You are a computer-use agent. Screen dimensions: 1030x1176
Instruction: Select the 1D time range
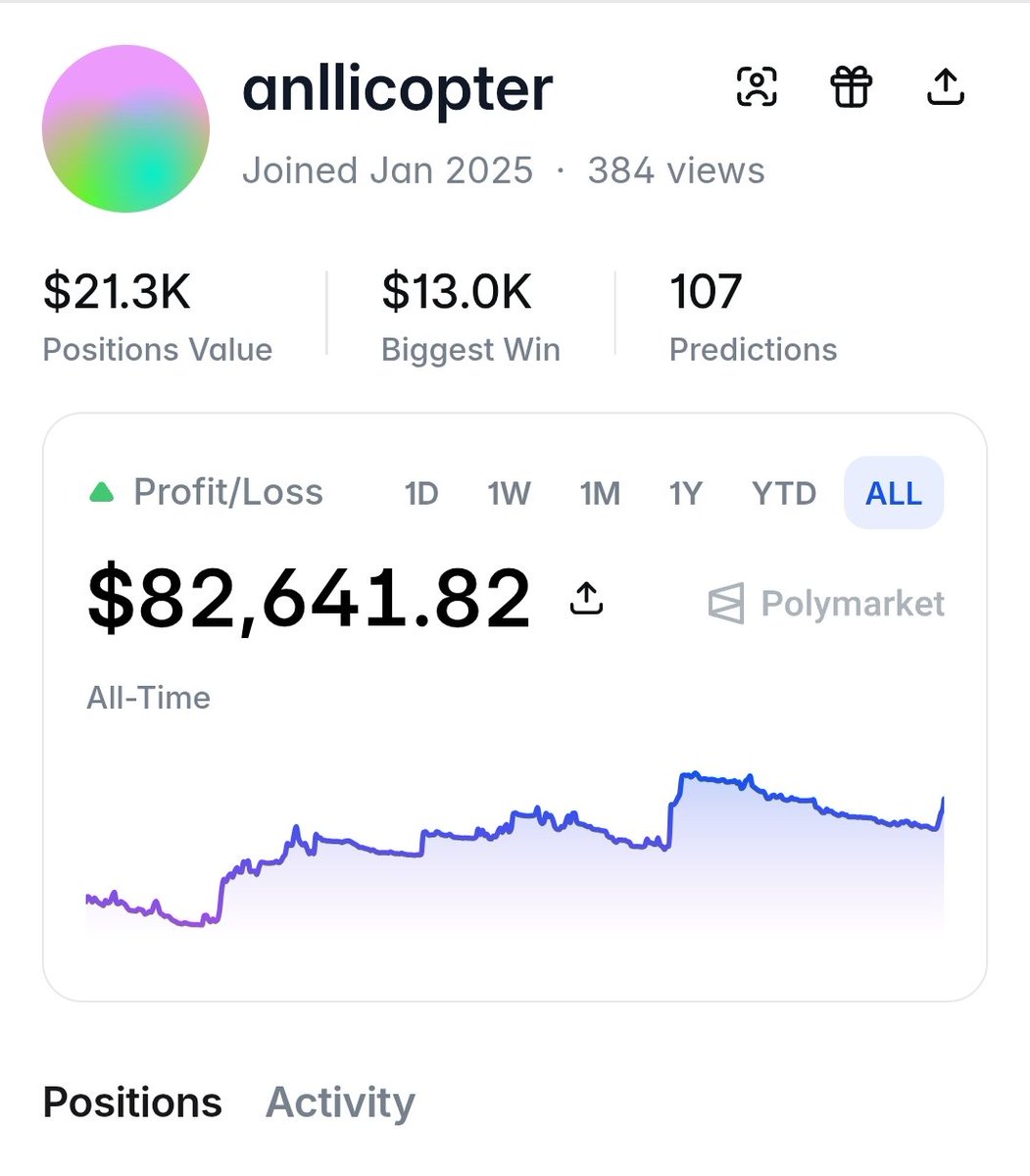[x=421, y=493]
